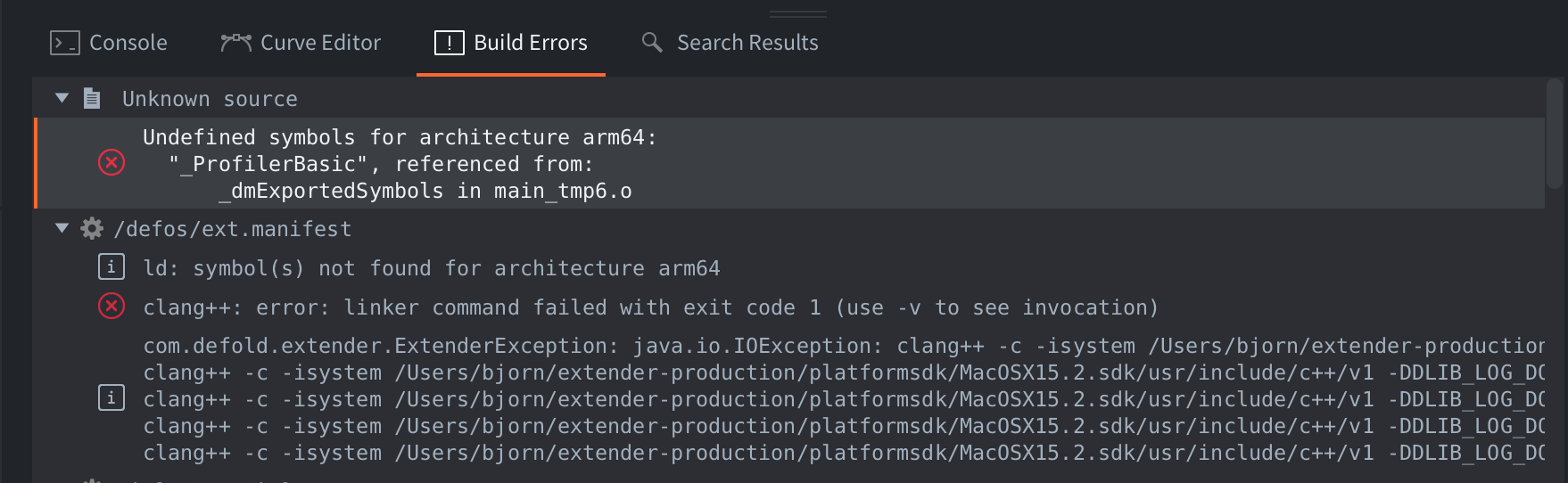Click the Unknown source document icon
The image size is (1568, 483).
point(92,98)
